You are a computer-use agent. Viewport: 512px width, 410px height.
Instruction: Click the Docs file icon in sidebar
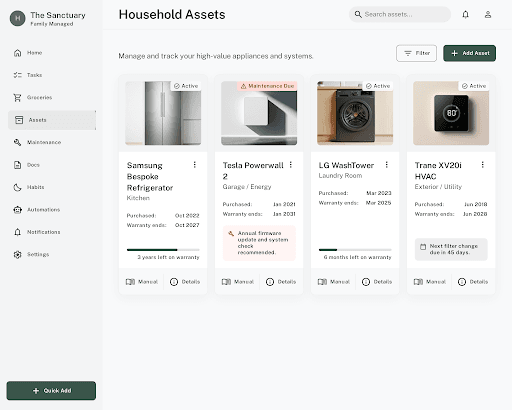[18, 165]
